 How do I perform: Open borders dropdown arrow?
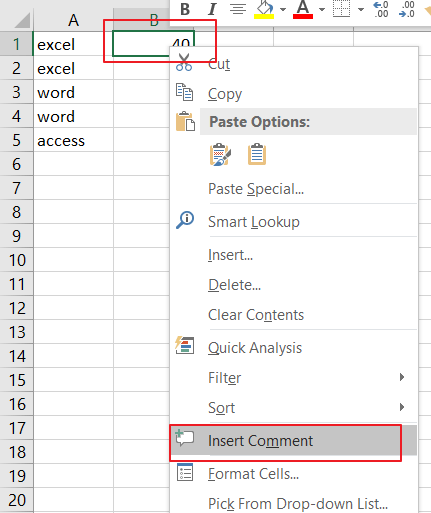[x=361, y=9]
